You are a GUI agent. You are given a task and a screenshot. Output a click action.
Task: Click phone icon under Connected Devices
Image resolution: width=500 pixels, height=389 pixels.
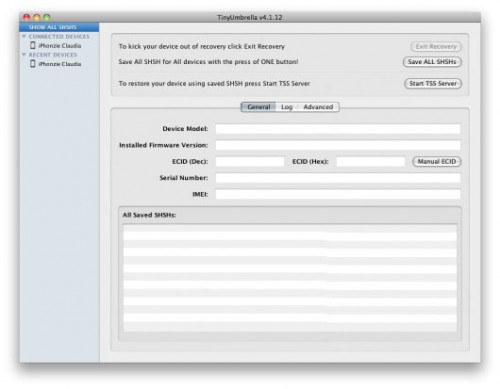33,45
